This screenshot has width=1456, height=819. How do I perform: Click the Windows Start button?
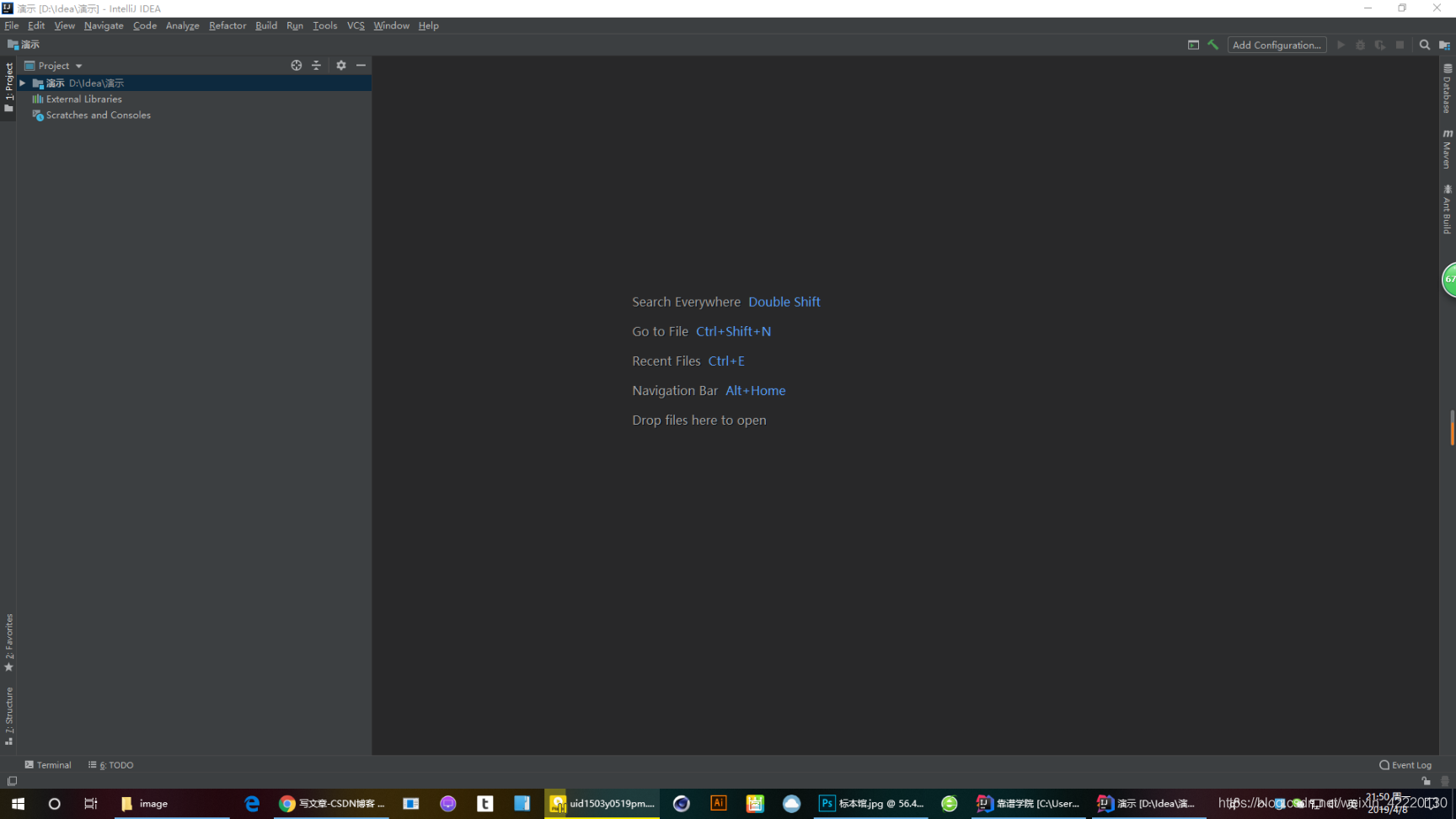click(18, 804)
